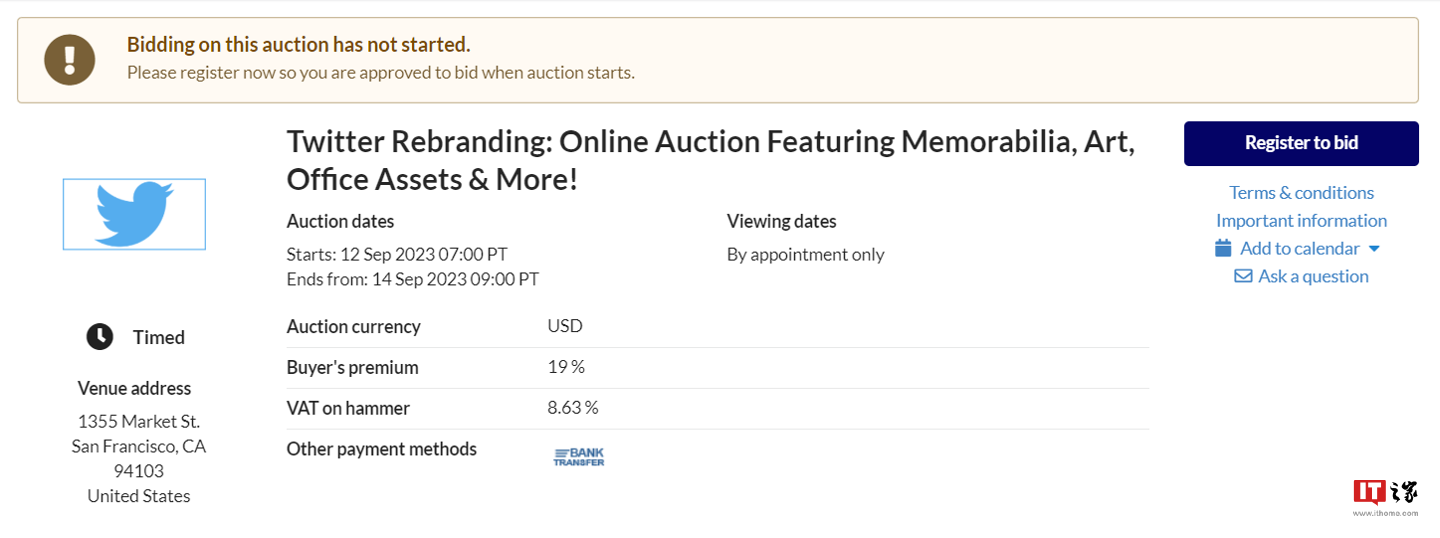Click the Twitter bird logo thumbnail
Screen dimensions: 1440x538
tap(134, 214)
